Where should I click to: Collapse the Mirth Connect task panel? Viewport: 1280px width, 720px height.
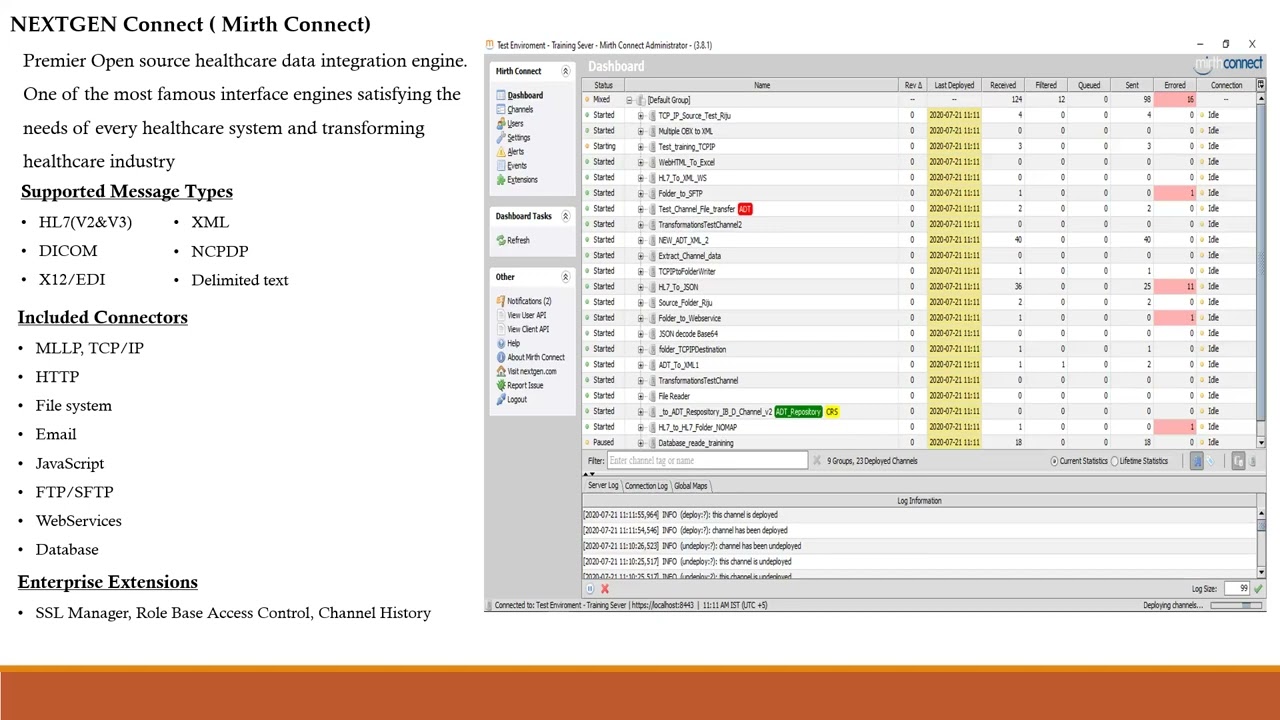point(565,71)
